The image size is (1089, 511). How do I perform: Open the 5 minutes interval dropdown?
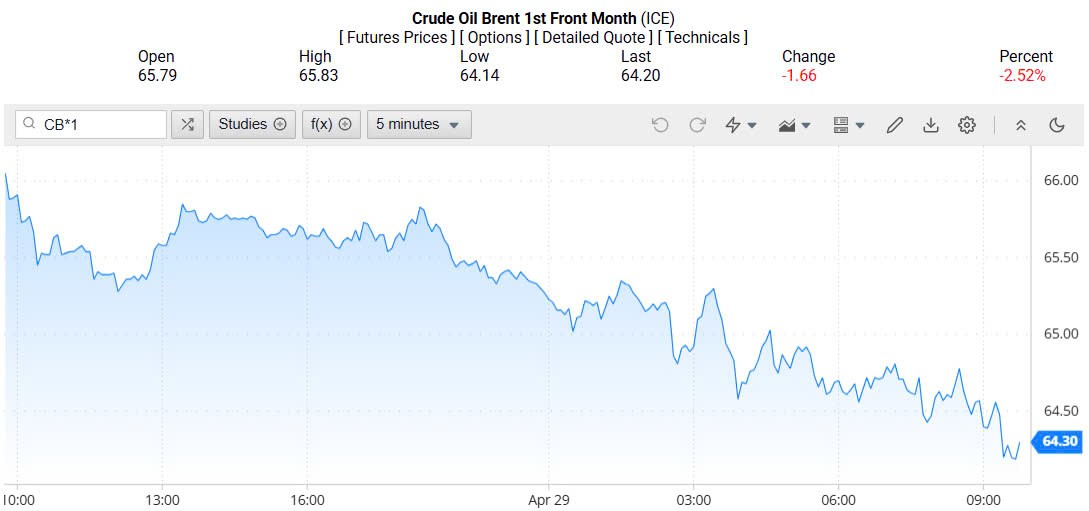419,125
